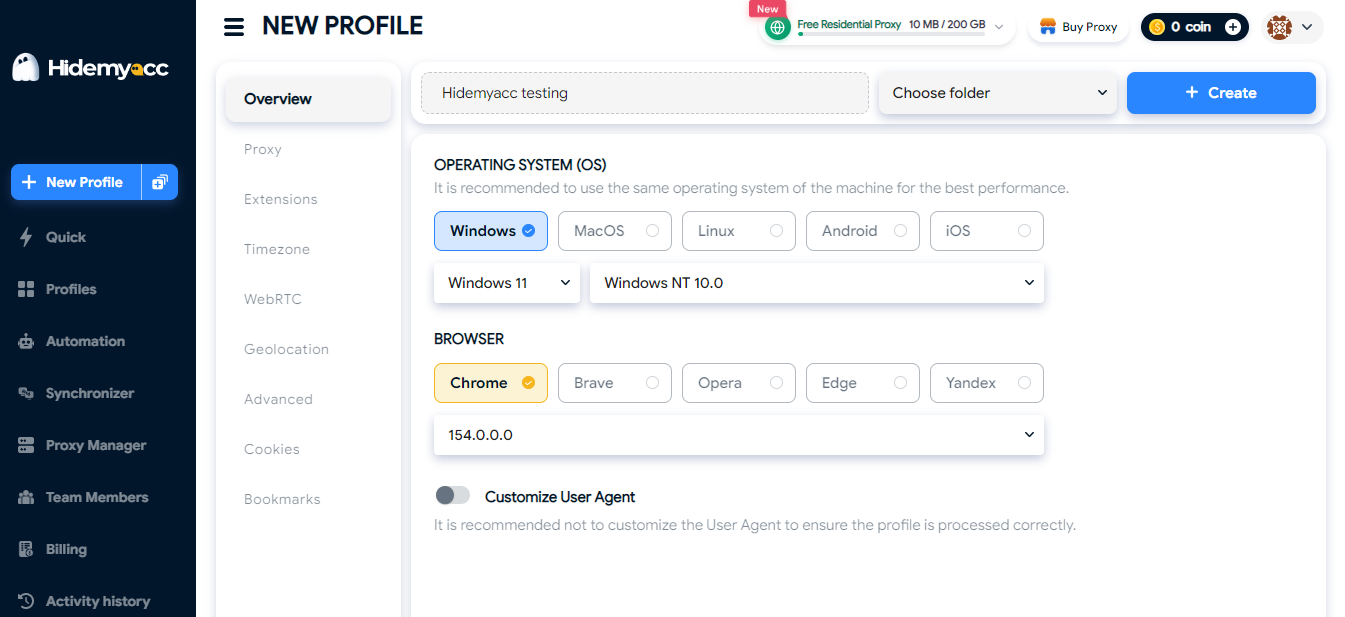Expand the Free Residential Proxy chevron

coord(999,27)
